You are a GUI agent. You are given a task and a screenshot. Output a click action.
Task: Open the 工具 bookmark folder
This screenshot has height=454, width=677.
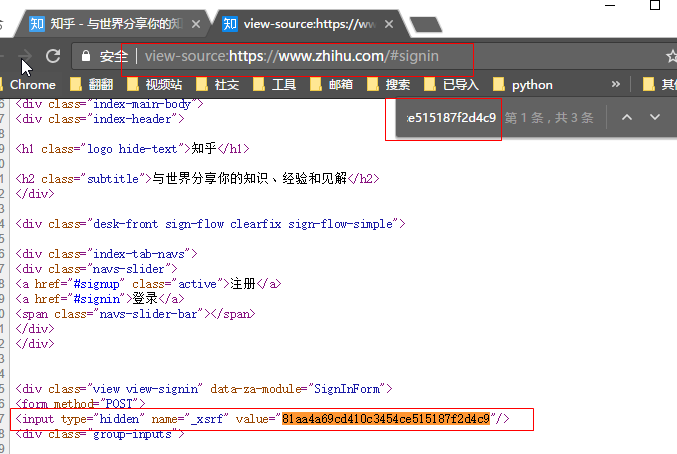[x=275, y=85]
